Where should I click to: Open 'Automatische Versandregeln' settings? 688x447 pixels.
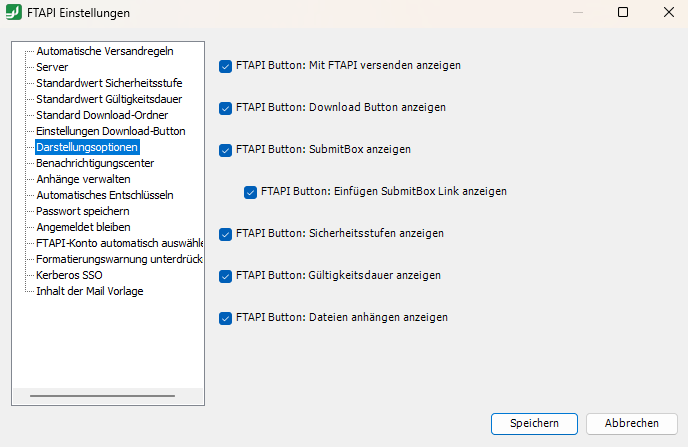(104, 51)
